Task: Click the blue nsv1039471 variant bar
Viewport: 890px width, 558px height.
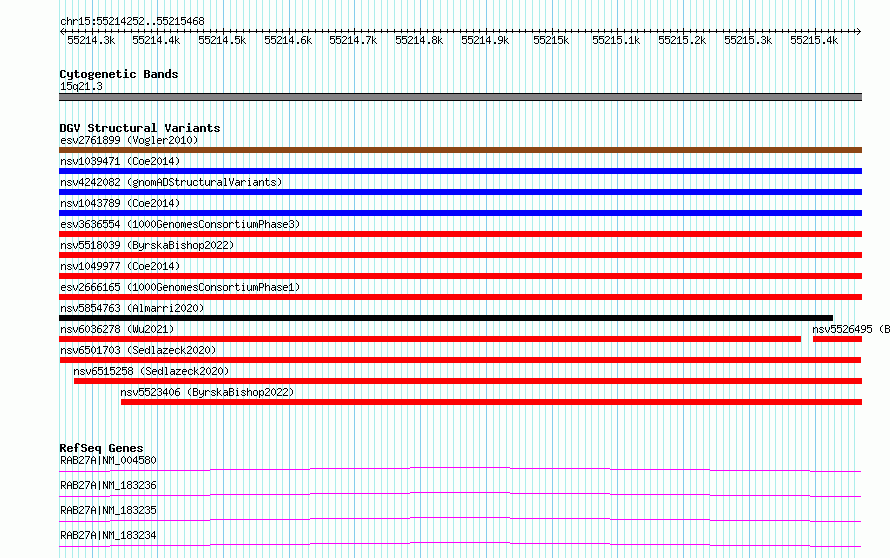Action: coord(460,171)
